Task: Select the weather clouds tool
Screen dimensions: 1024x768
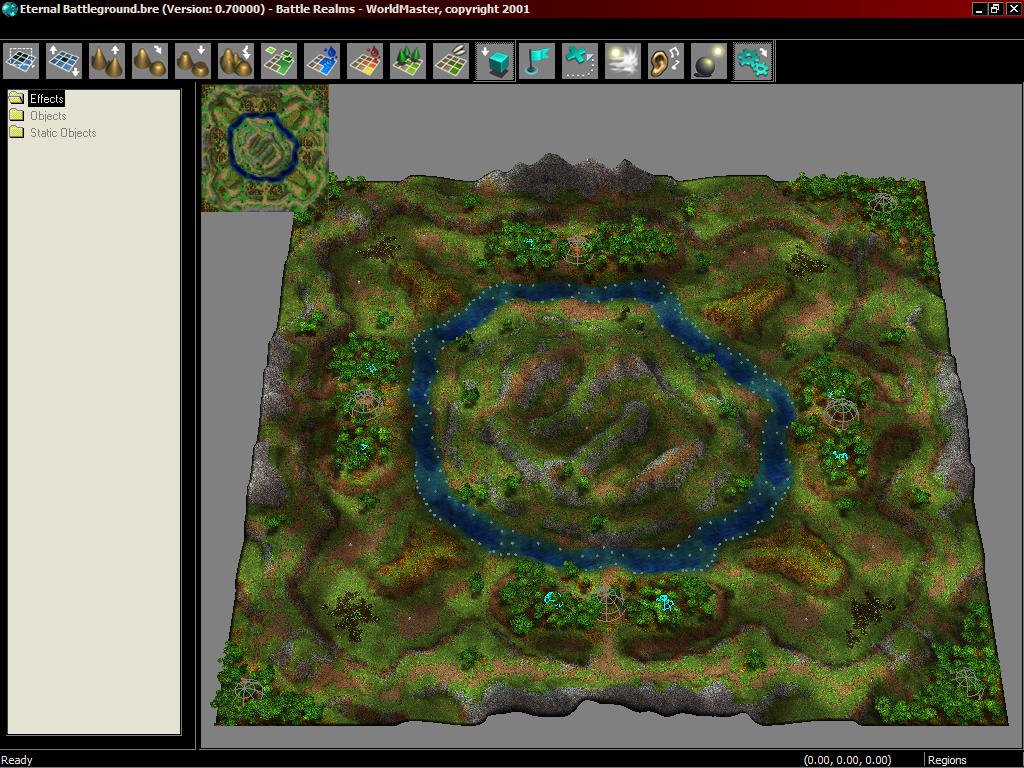Action: (623, 60)
